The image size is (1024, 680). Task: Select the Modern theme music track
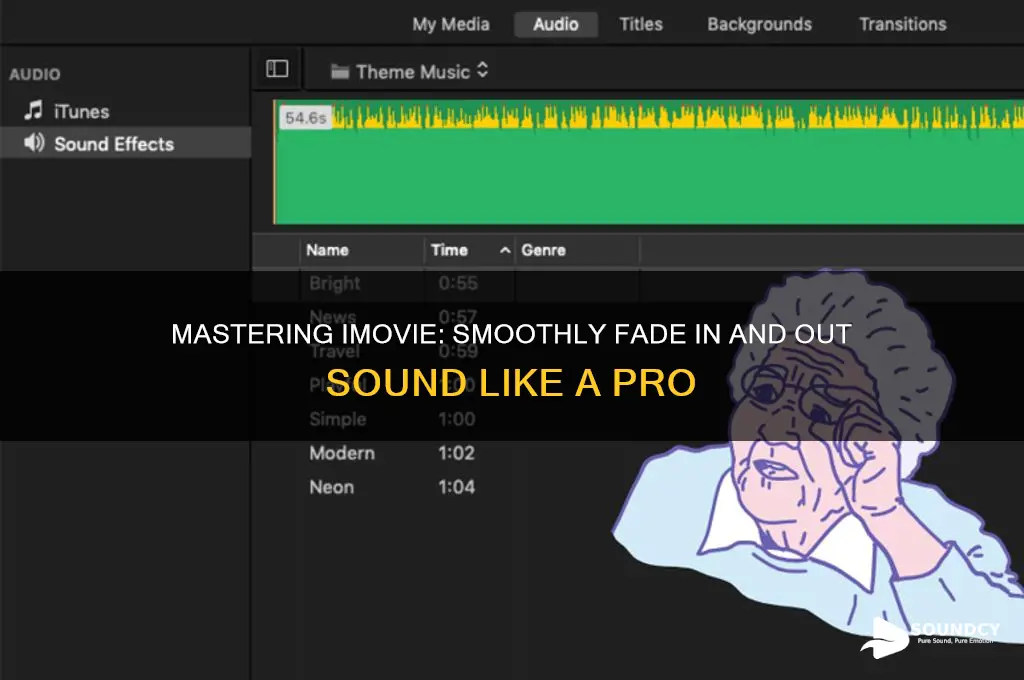[x=342, y=453]
